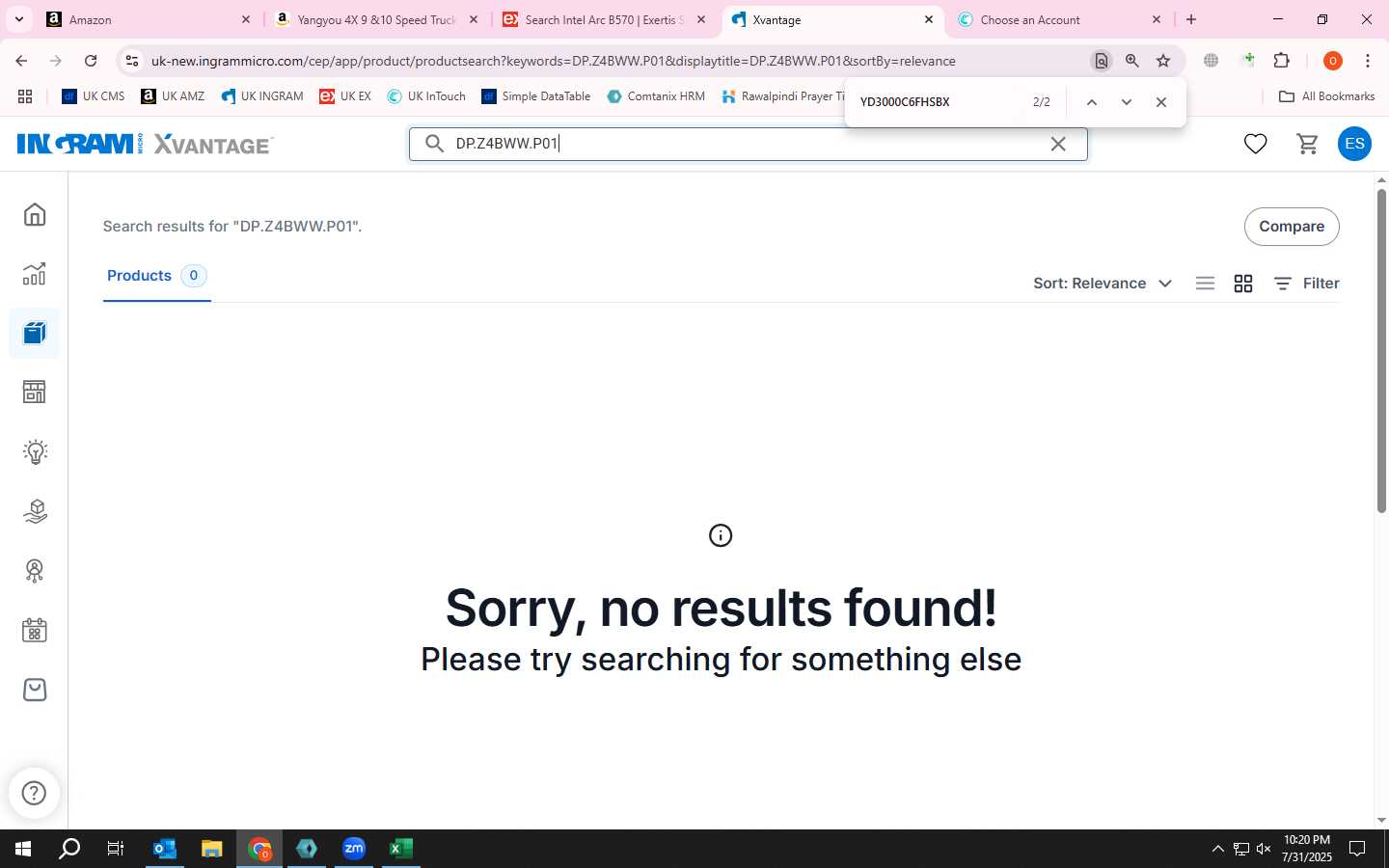Click the Compare button
Viewport: 1389px width, 868px height.
point(1292,227)
